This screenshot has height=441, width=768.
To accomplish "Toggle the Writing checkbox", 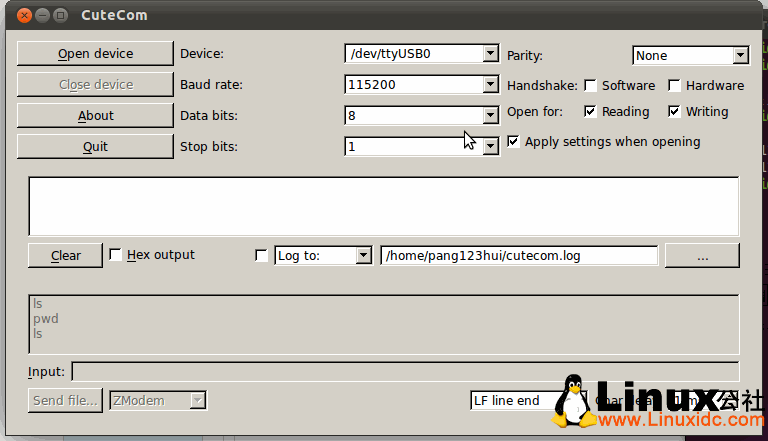I will coord(674,112).
